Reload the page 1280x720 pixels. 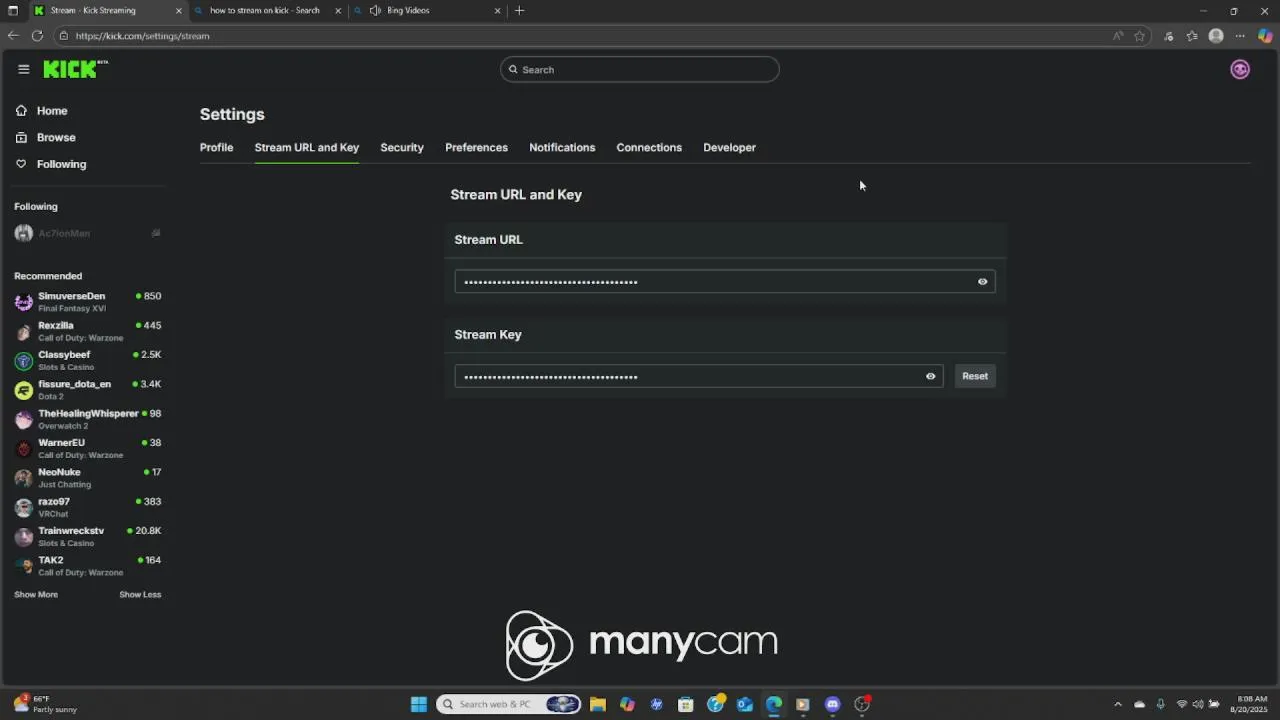point(37,36)
